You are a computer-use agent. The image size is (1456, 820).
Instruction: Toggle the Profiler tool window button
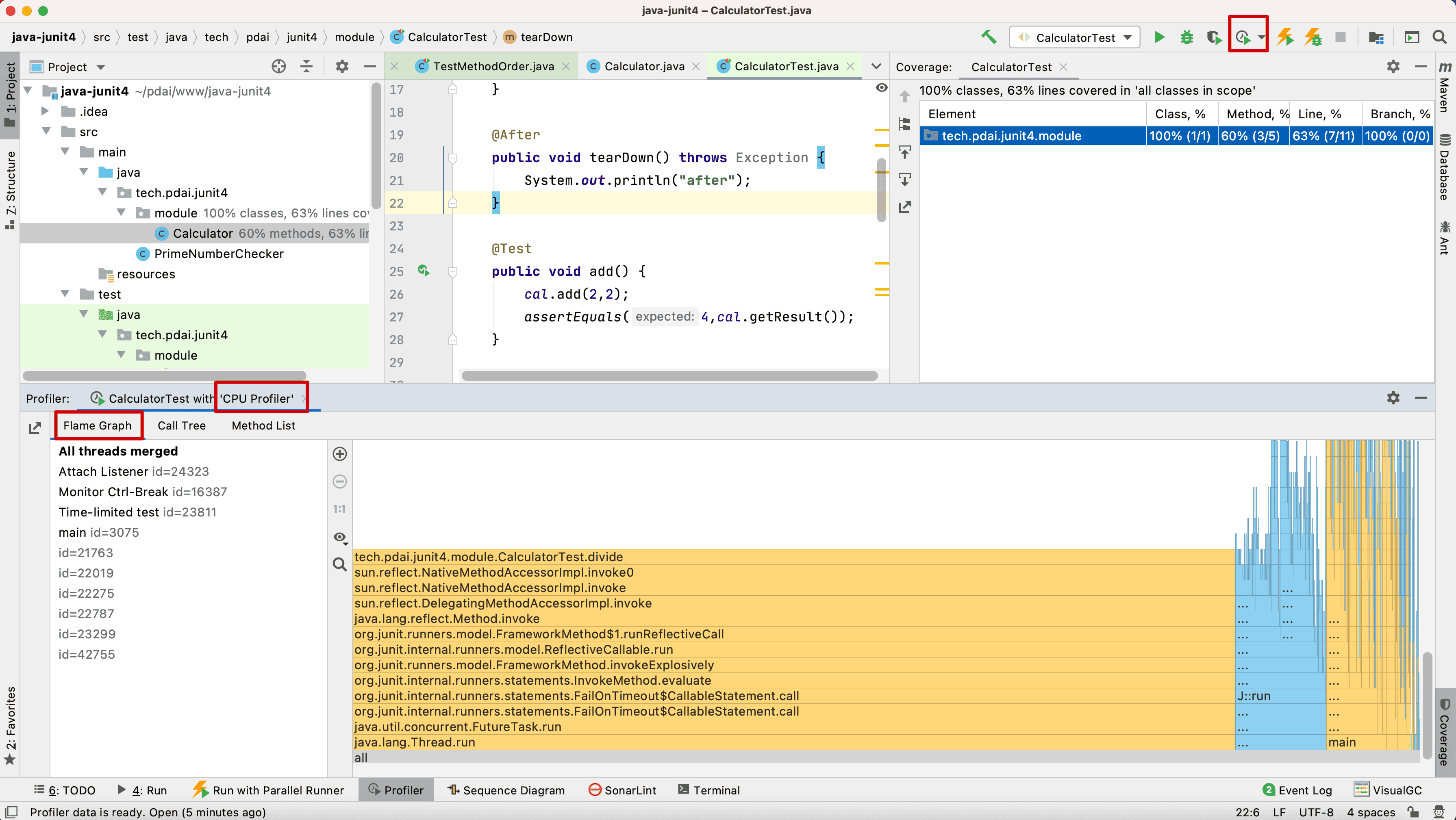point(396,790)
